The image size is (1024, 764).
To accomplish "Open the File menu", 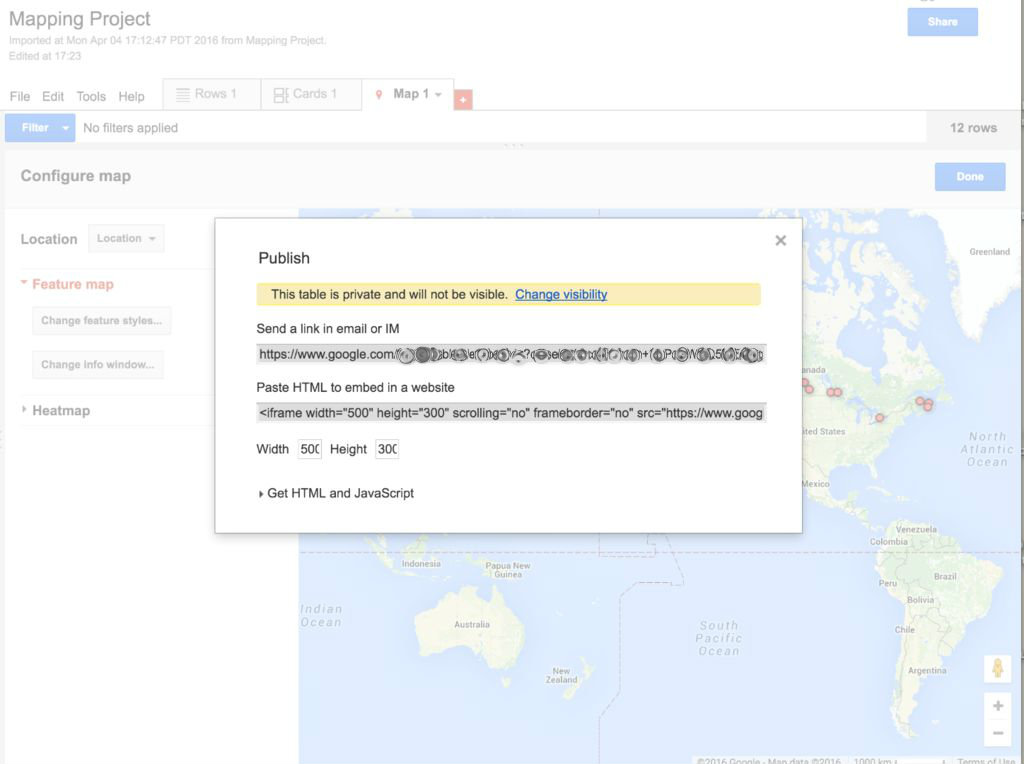I will click(x=19, y=97).
